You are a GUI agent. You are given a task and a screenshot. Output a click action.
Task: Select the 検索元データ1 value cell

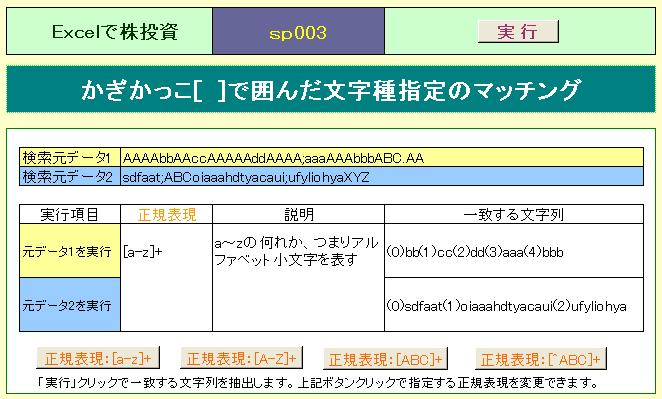pyautogui.click(x=382, y=157)
